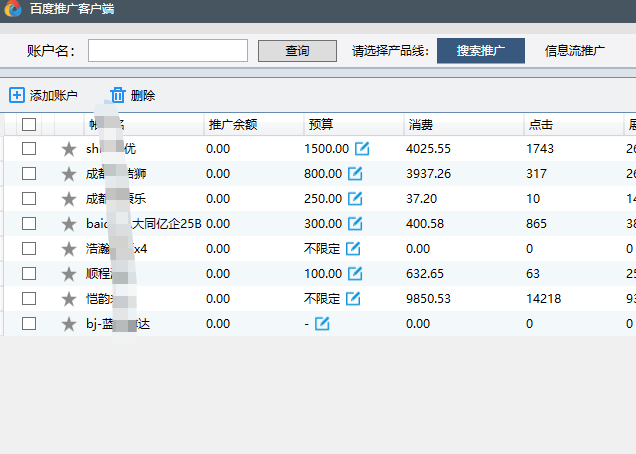
Task: Click star icon in the 100.00 budget row
Action: pos(69,274)
